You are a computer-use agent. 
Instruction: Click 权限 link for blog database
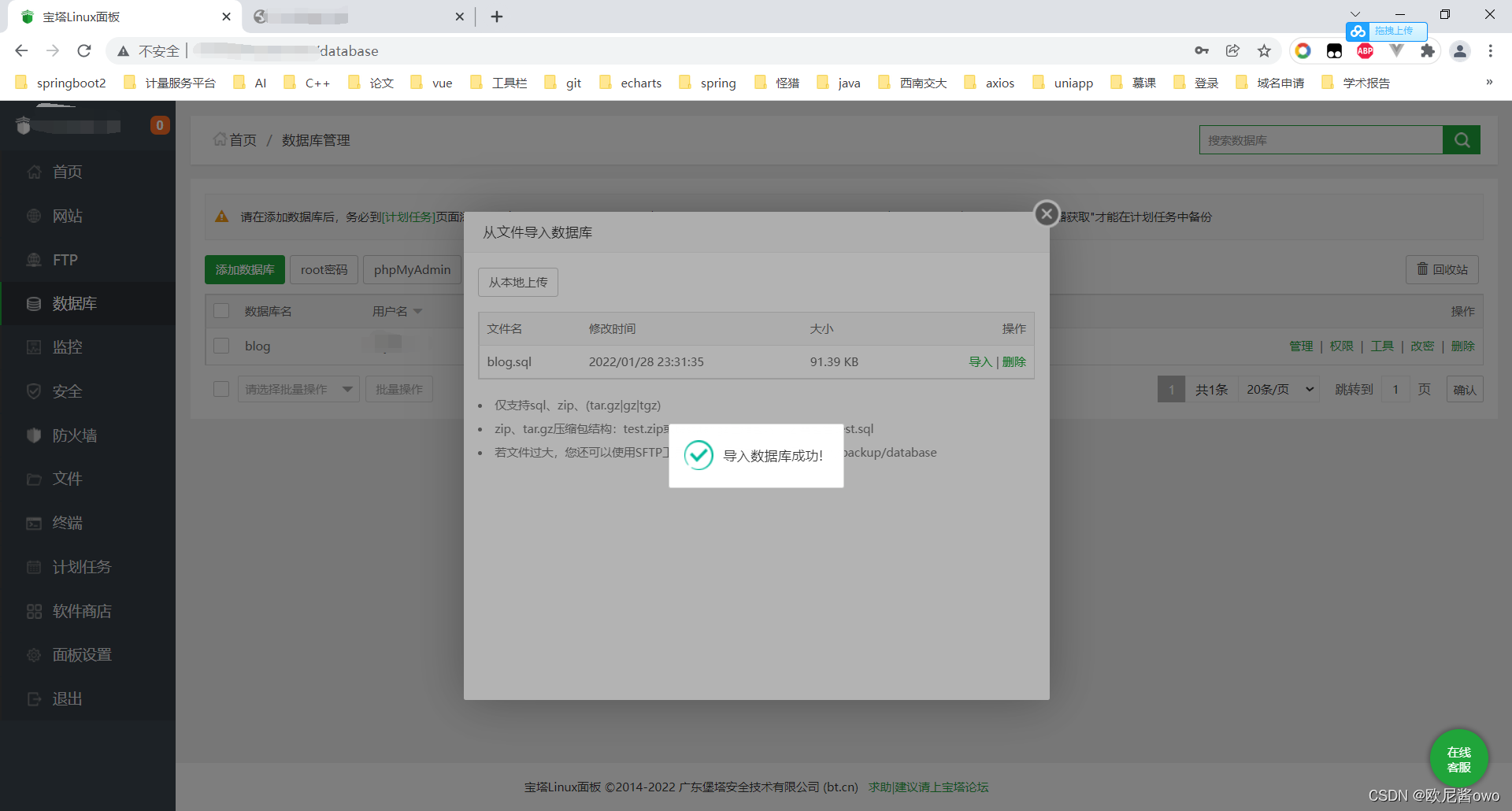1341,346
